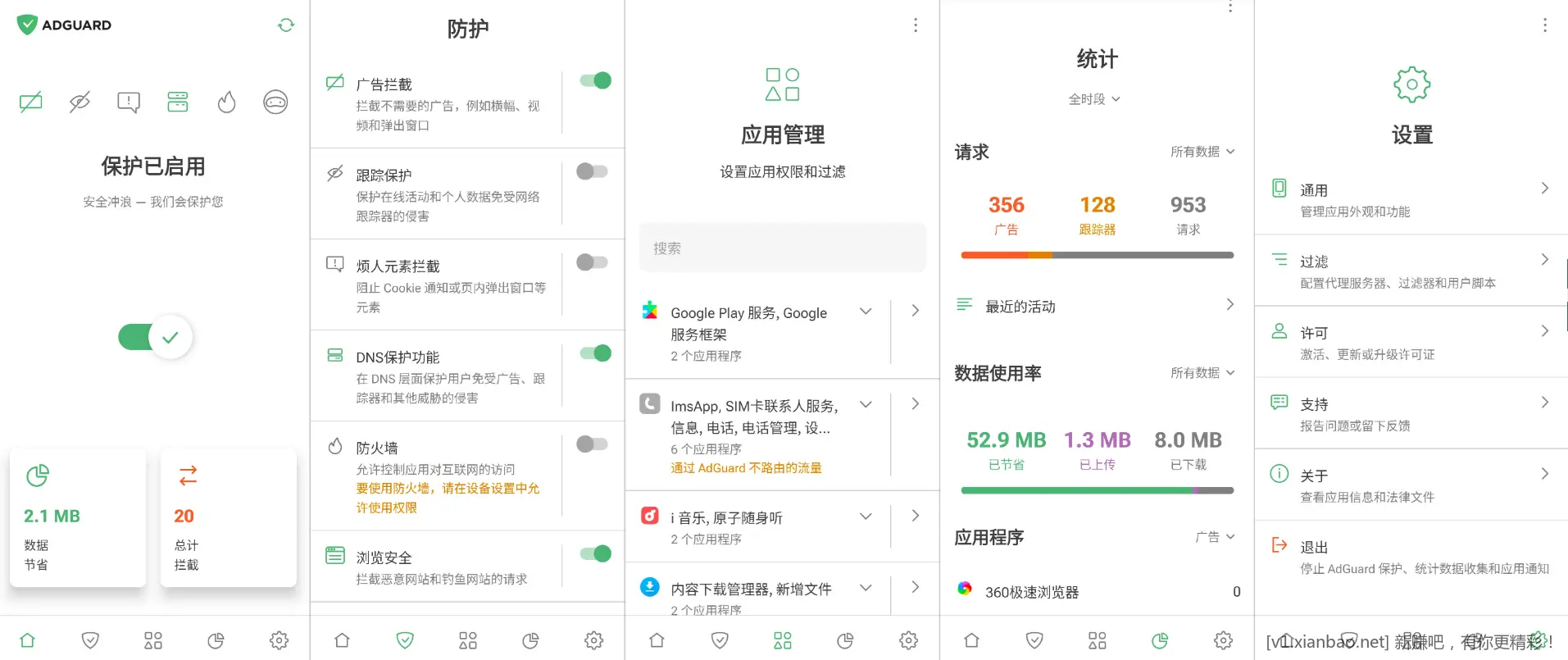Tap the statistics pie tab on first screen

(216, 640)
